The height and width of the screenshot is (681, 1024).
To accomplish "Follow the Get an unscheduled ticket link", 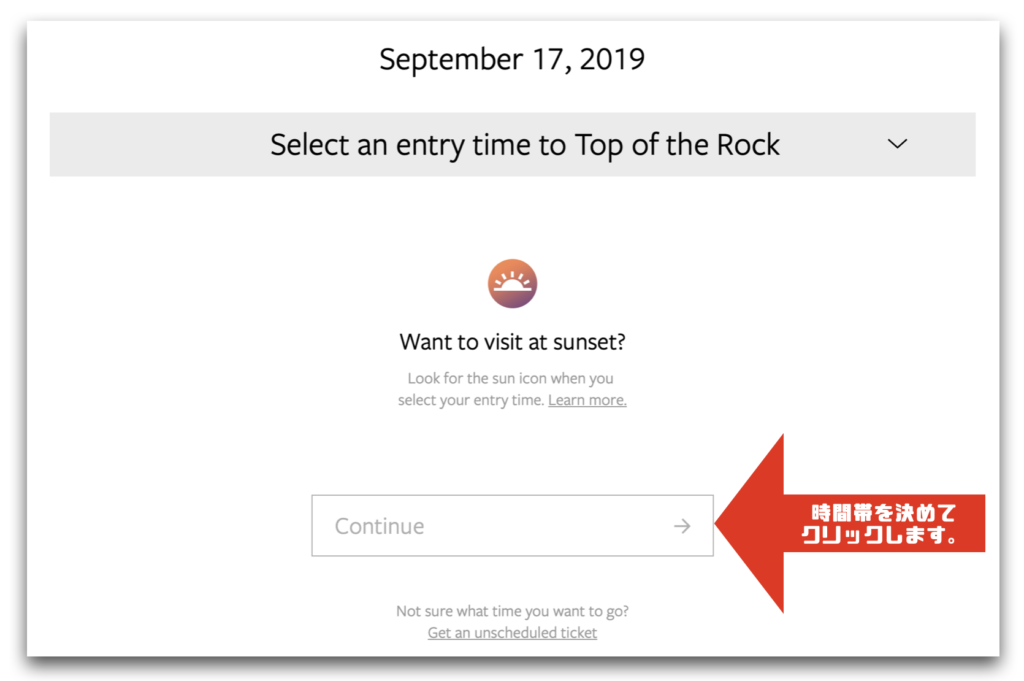I will [x=512, y=633].
